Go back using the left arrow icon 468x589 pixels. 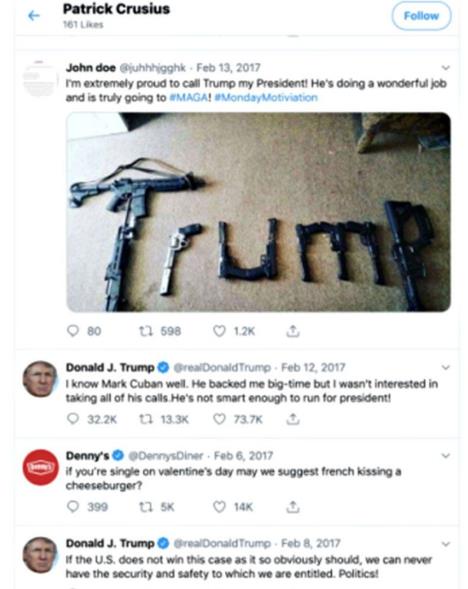pyautogui.click(x=34, y=15)
